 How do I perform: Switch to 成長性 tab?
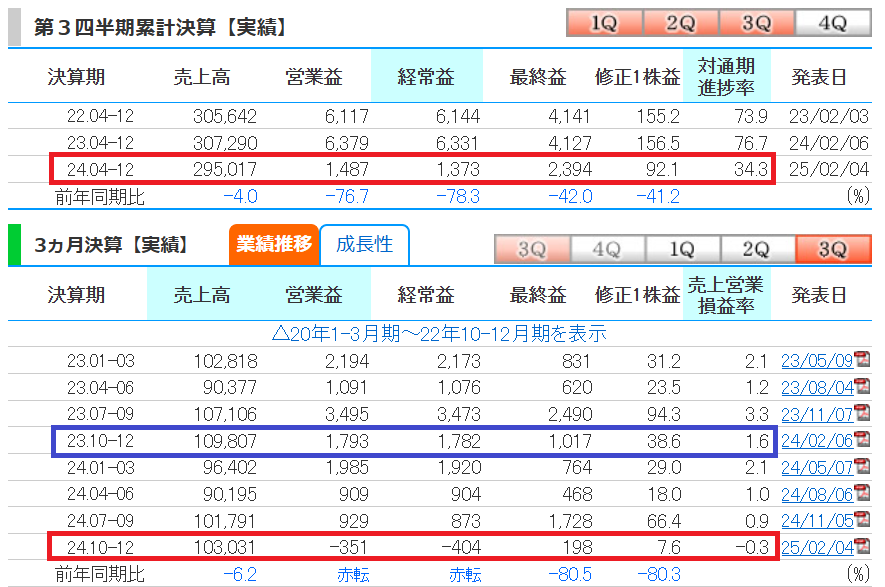pos(365,244)
